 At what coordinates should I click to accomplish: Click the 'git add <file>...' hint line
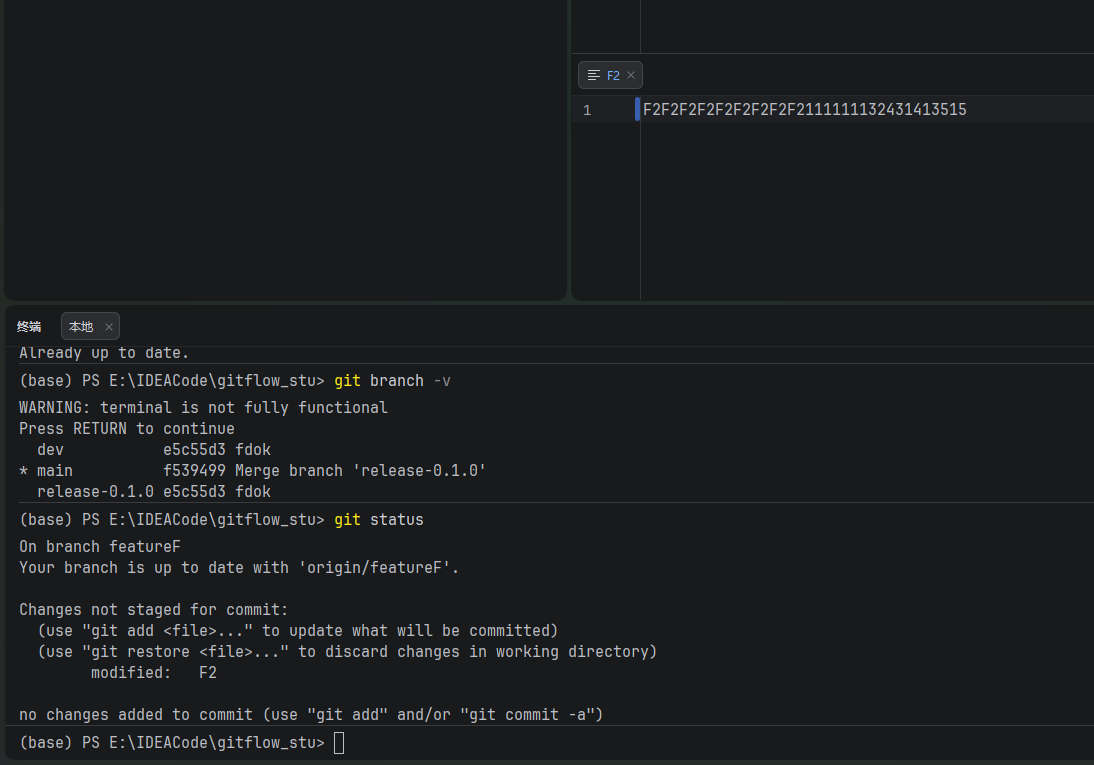(x=298, y=630)
